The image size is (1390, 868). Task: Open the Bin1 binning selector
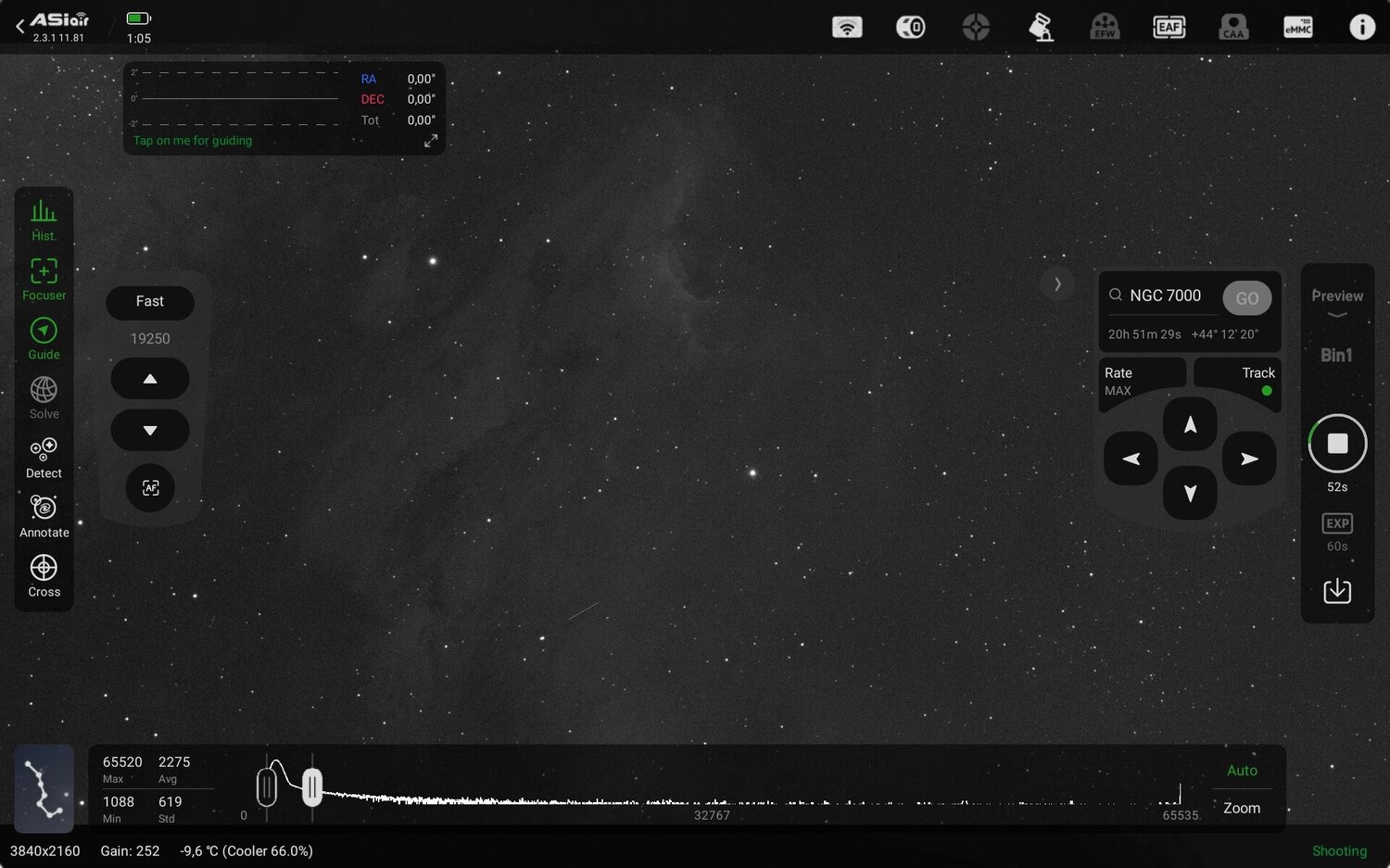1337,354
